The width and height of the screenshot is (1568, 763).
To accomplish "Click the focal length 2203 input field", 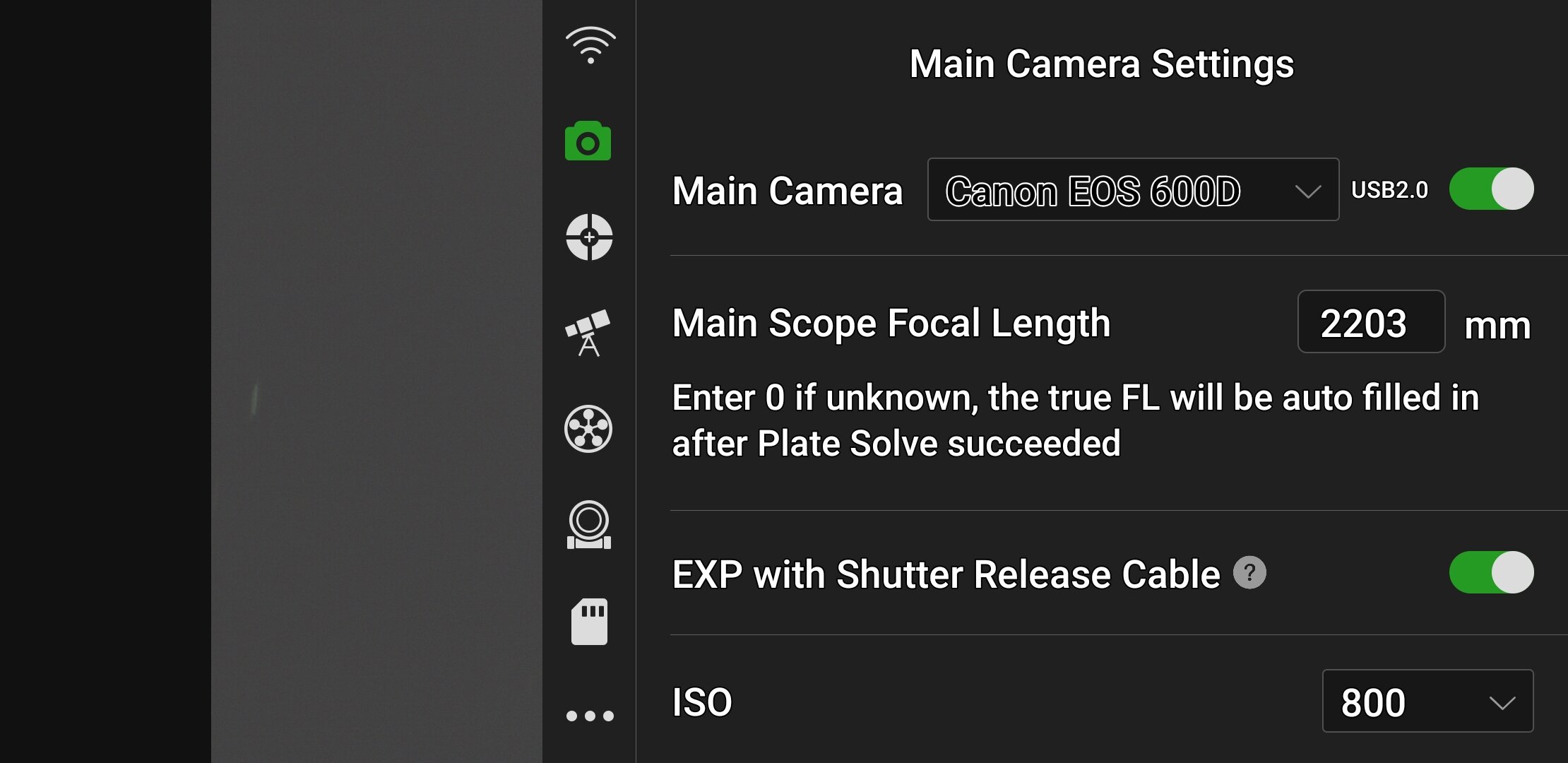I will pos(1370,322).
